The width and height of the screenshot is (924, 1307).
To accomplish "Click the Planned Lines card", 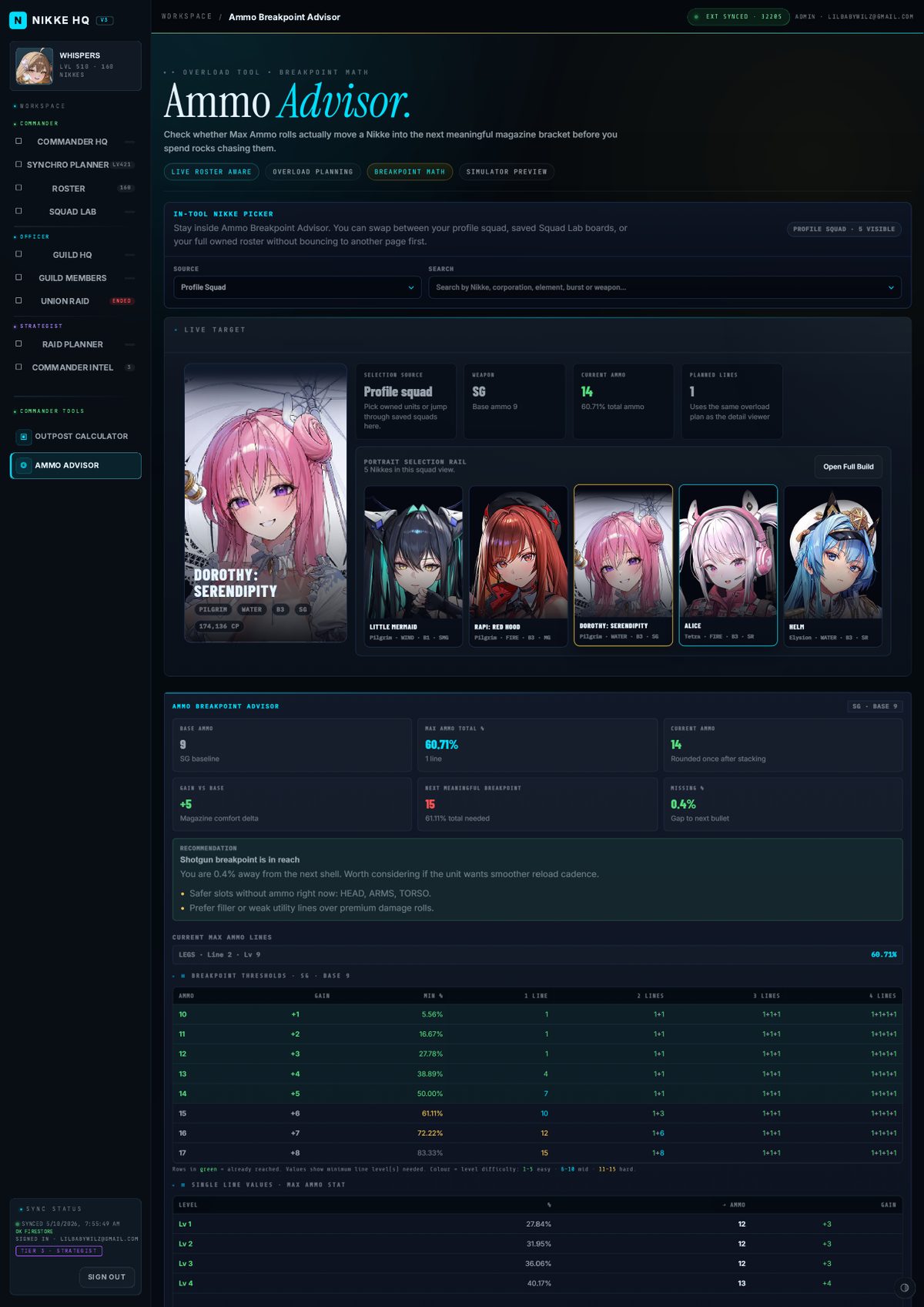I will (x=731, y=401).
